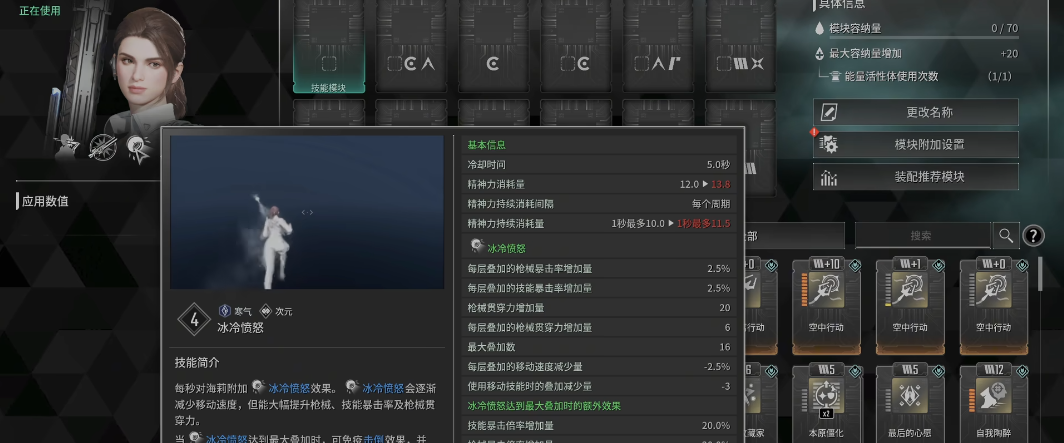The image size is (1064, 443).
Task: Click the droplet icon beside 最大容纳量增加
Action: click(820, 54)
